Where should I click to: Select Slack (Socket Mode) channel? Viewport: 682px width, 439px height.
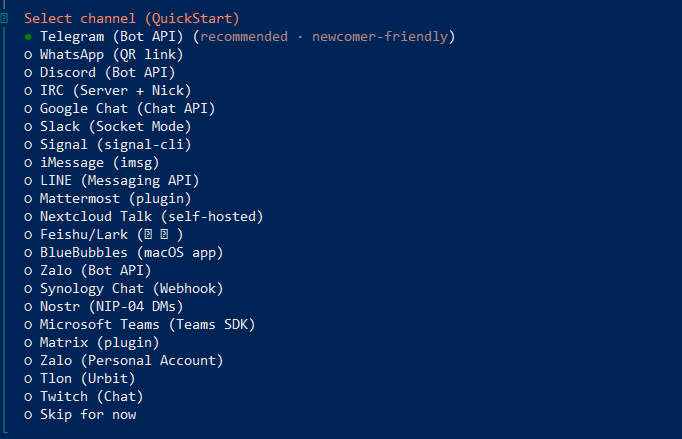115,126
